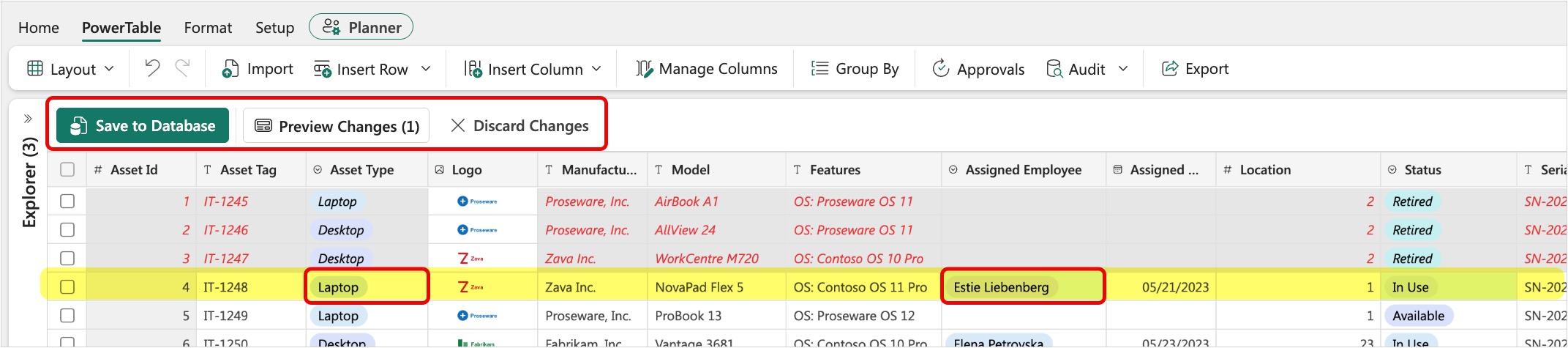
Task: Open In Use status in row IT-1248
Action: coord(1410,287)
